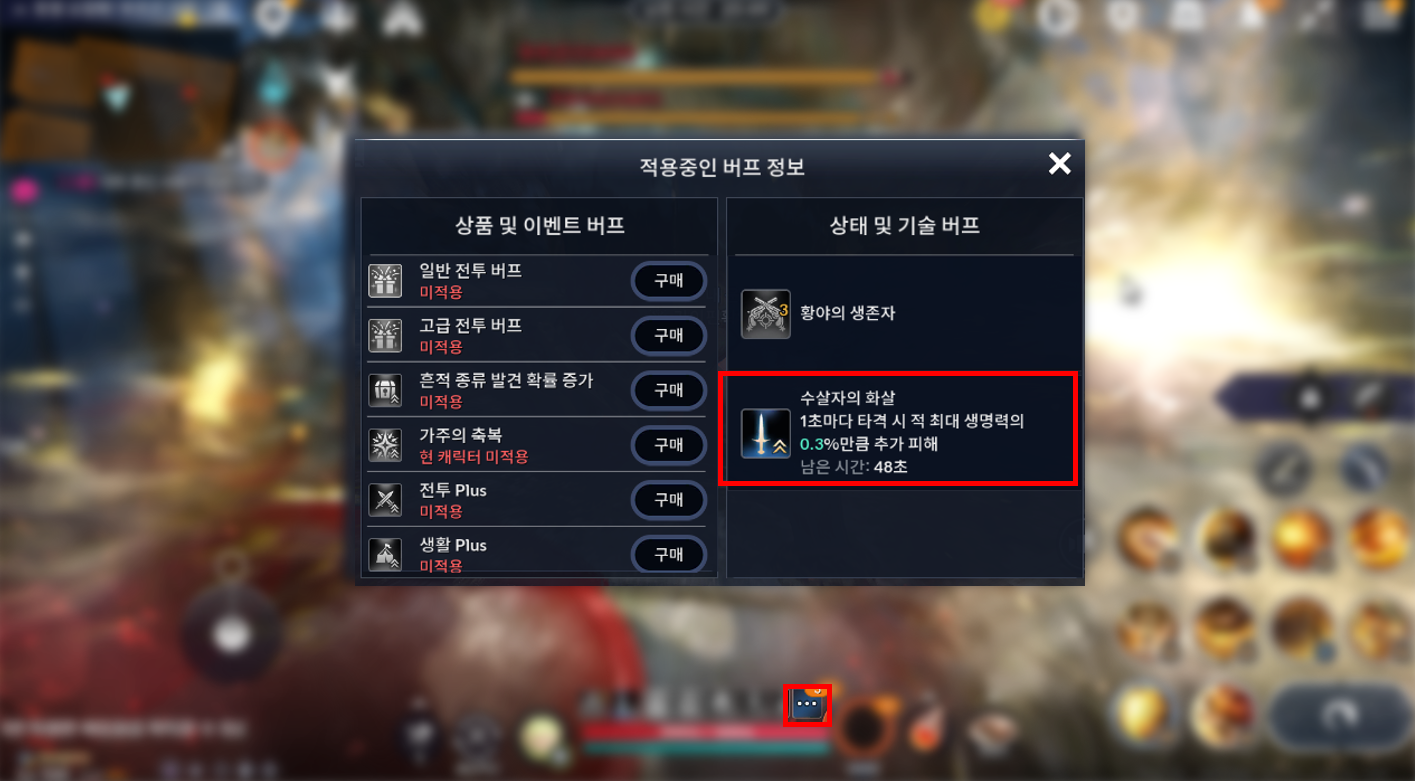Click the 생활 Plus tent icon
Viewport: 1415px width, 781px height.
click(x=385, y=554)
